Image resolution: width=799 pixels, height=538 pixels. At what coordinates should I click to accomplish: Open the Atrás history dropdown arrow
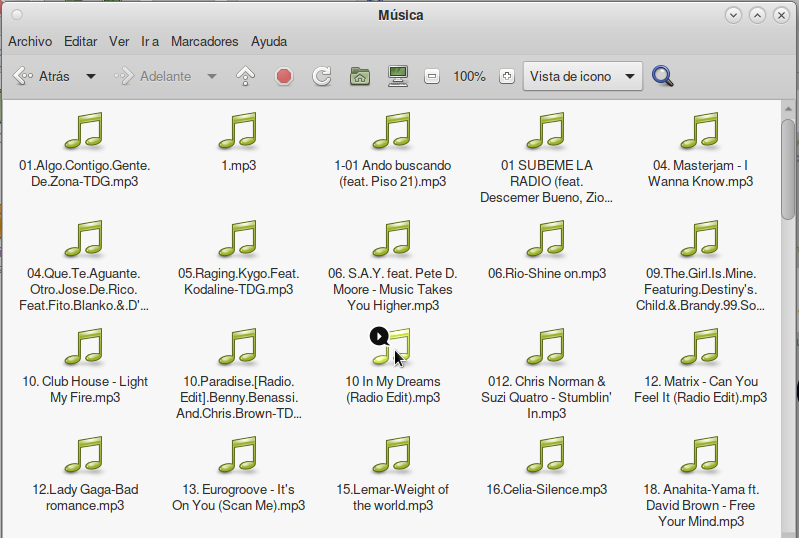91,76
